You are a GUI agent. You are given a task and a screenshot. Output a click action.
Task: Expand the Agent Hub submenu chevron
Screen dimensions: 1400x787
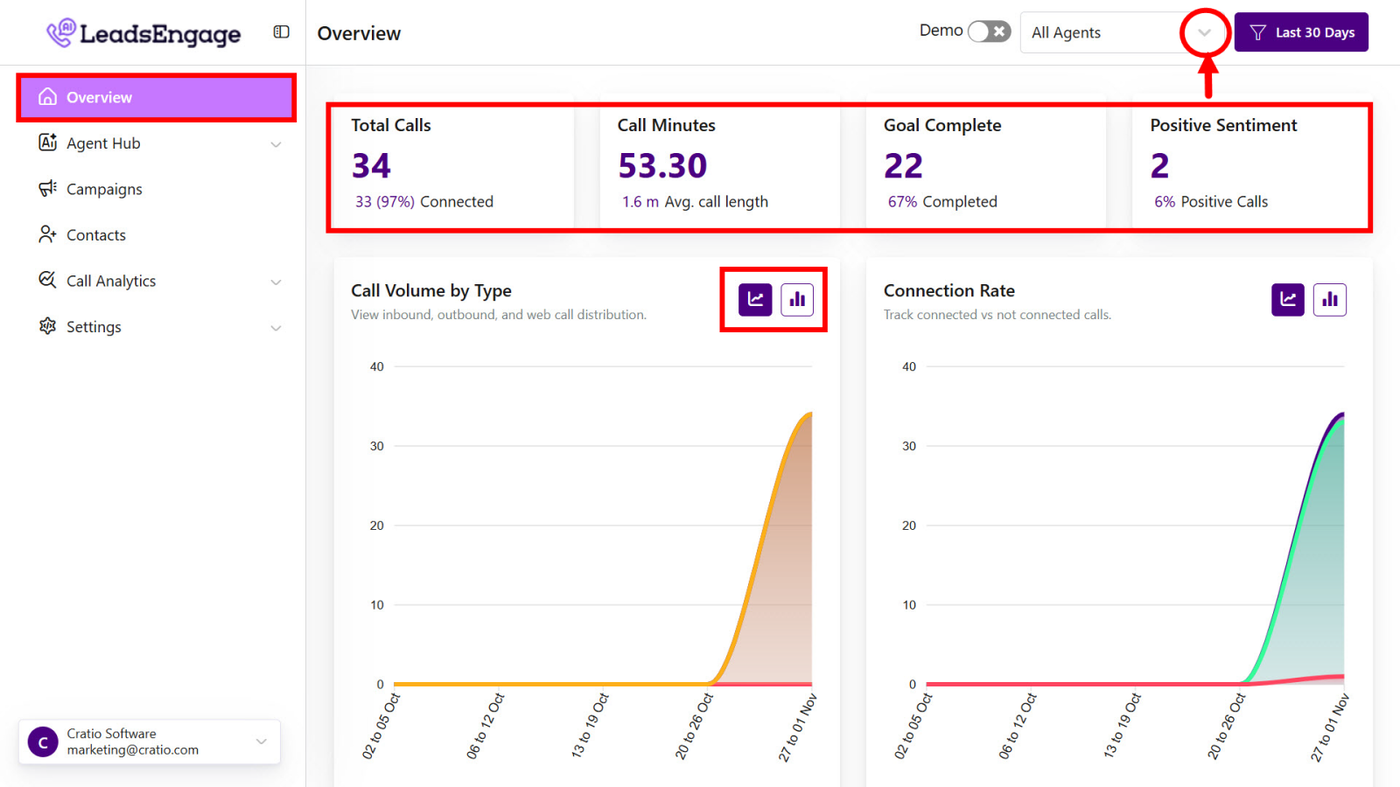coord(276,144)
